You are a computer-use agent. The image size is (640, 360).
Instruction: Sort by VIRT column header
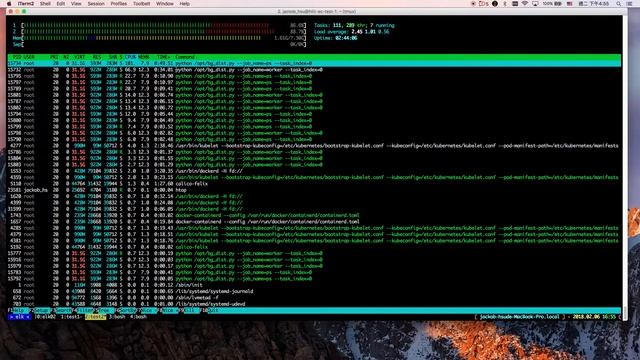(x=80, y=57)
